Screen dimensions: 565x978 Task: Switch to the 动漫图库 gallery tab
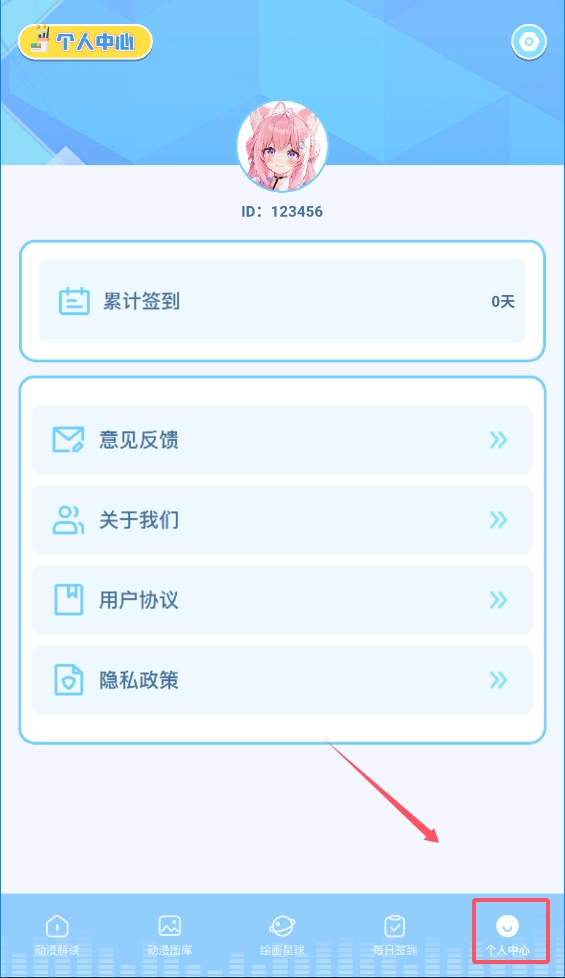point(170,935)
